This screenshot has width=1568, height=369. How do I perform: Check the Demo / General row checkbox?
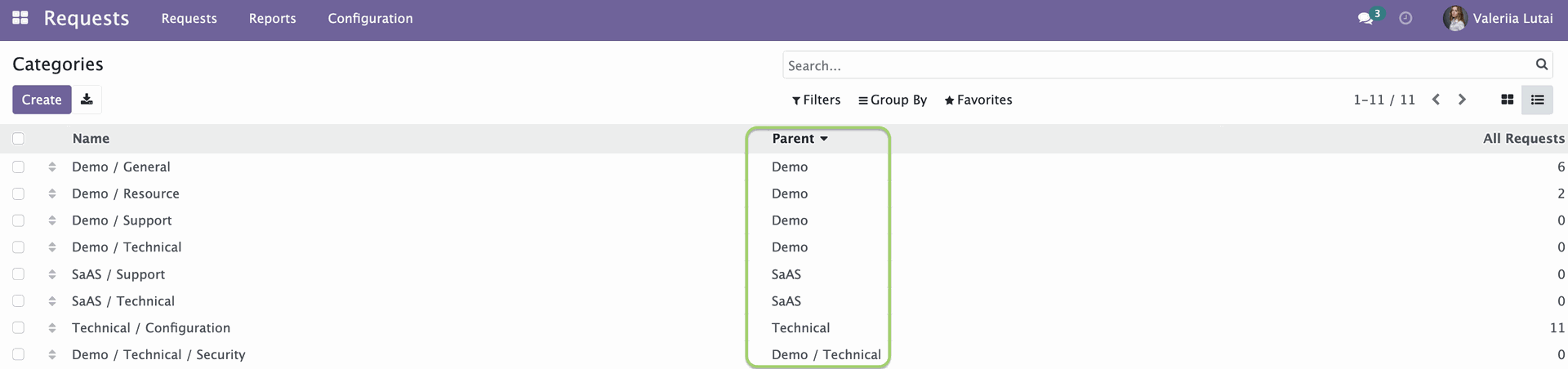tap(18, 167)
